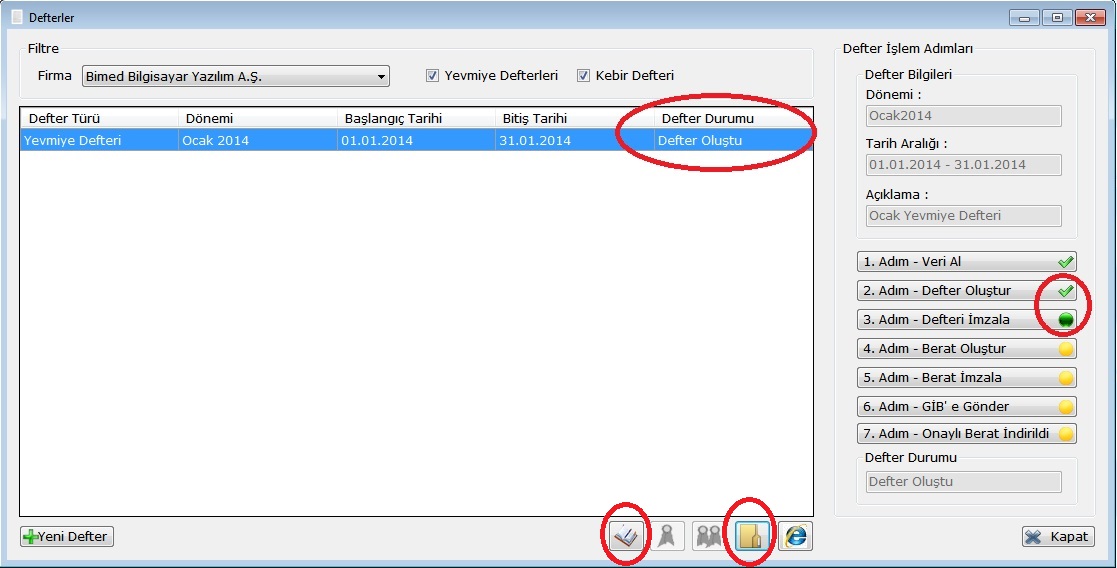Open the Internet Explorer icon button

point(795,536)
